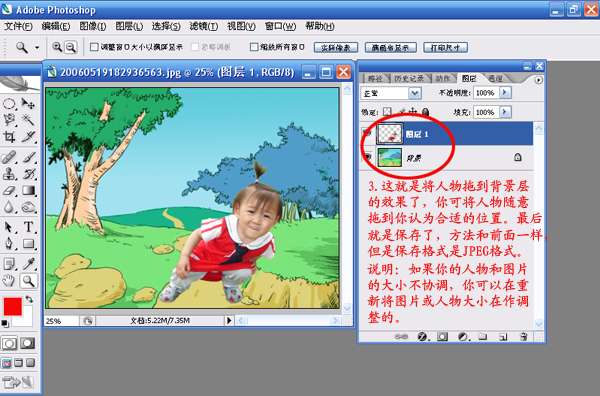Select the Magic Wand tool

[x=28, y=120]
